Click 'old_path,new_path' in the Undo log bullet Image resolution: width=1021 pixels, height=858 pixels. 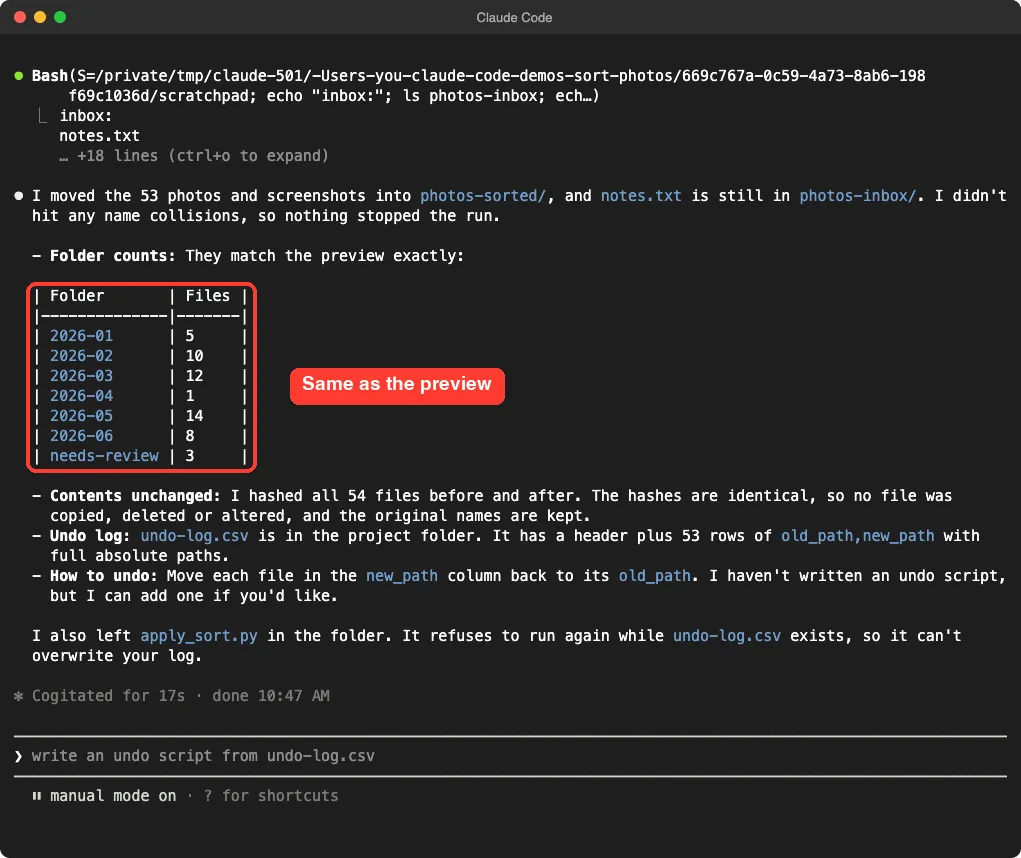pos(858,536)
